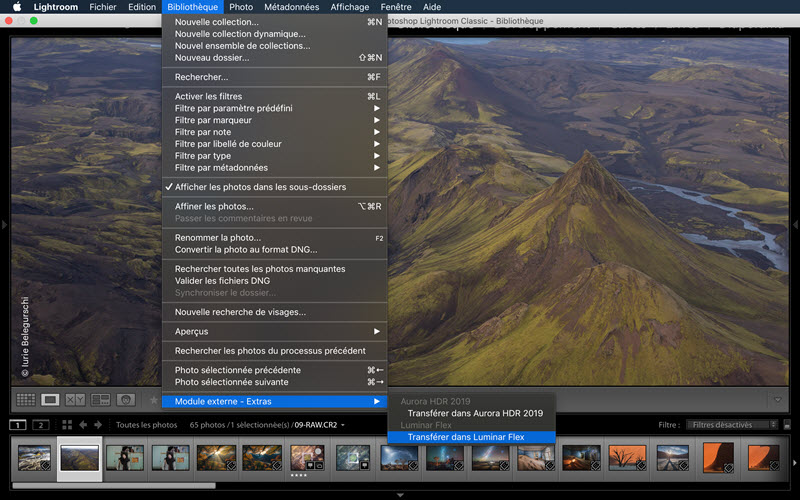Select main display button 1
The width and height of the screenshot is (800, 500).
(x=18, y=425)
